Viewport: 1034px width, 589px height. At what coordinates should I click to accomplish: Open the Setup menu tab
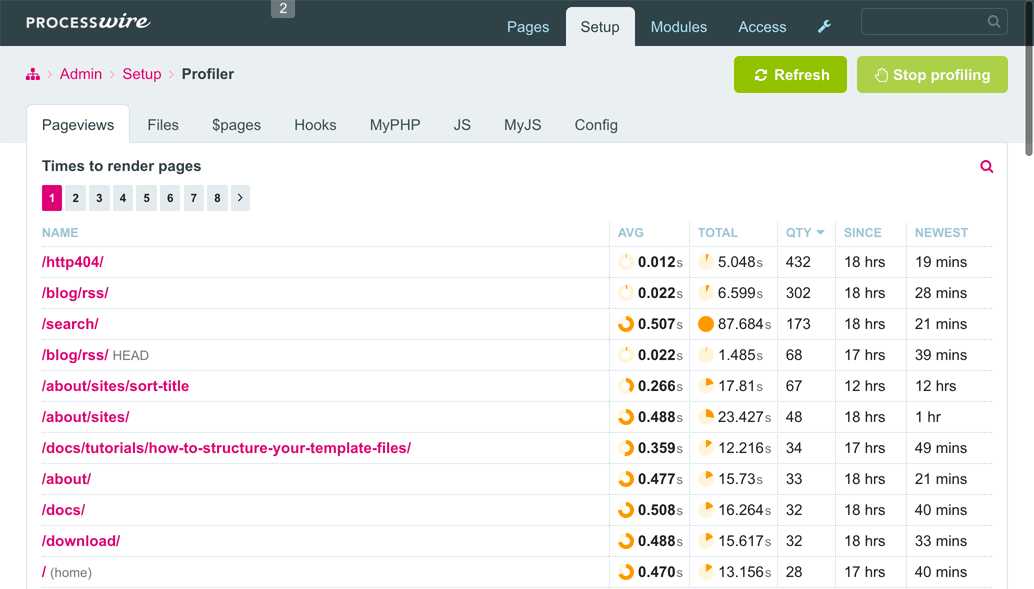(600, 27)
